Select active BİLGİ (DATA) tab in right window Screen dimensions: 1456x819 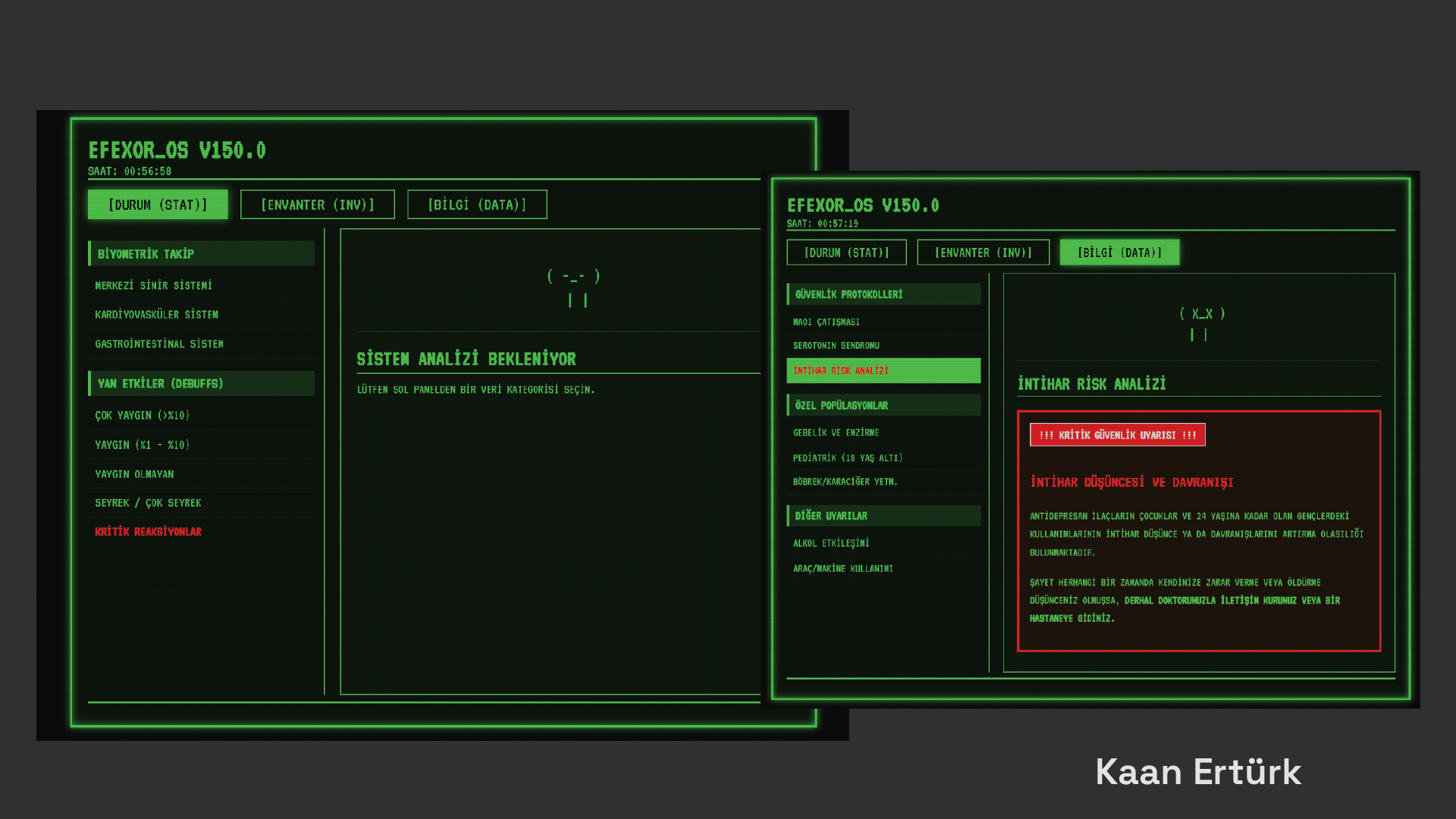tap(1119, 253)
